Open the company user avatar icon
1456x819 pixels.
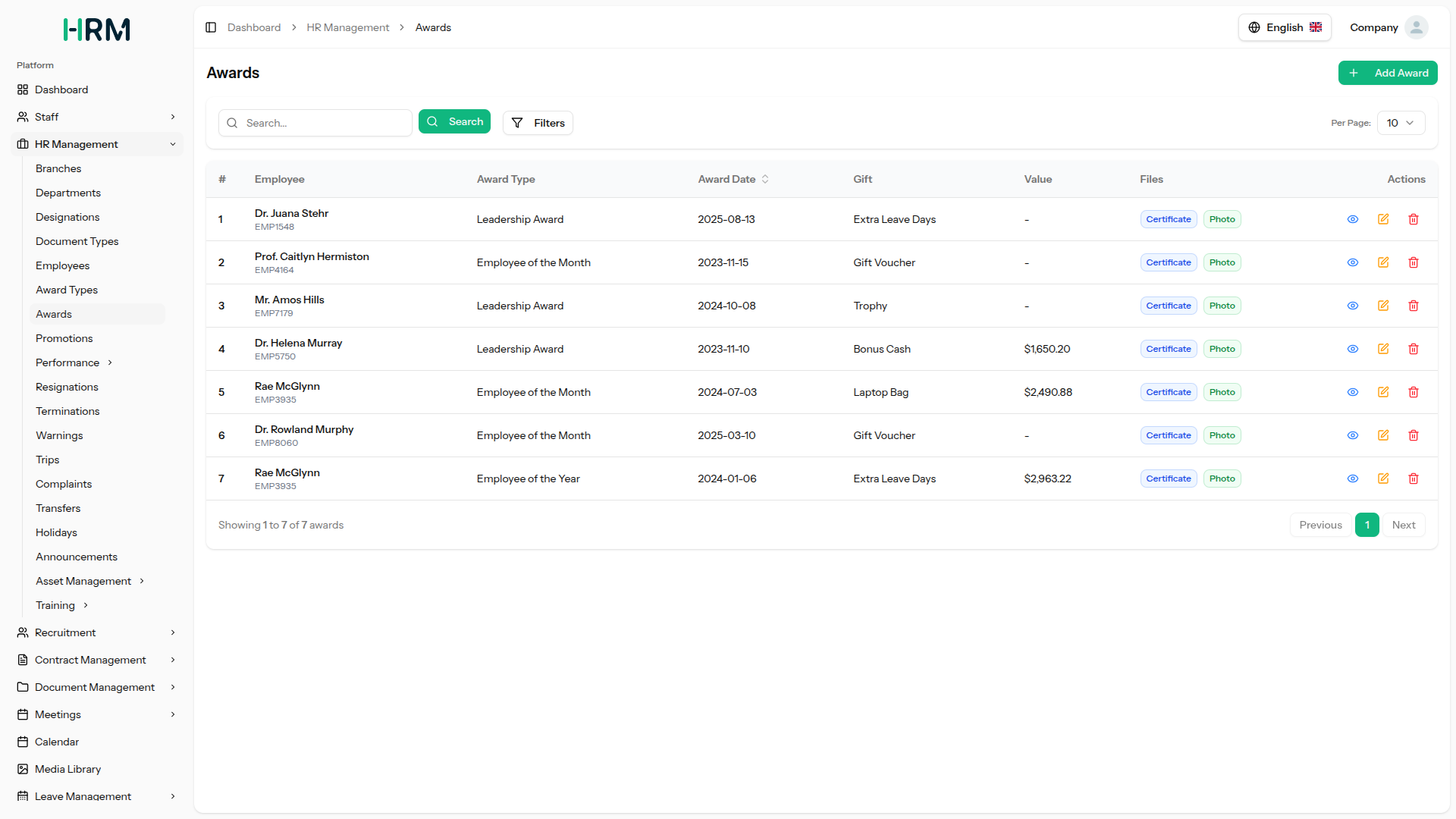(x=1416, y=27)
